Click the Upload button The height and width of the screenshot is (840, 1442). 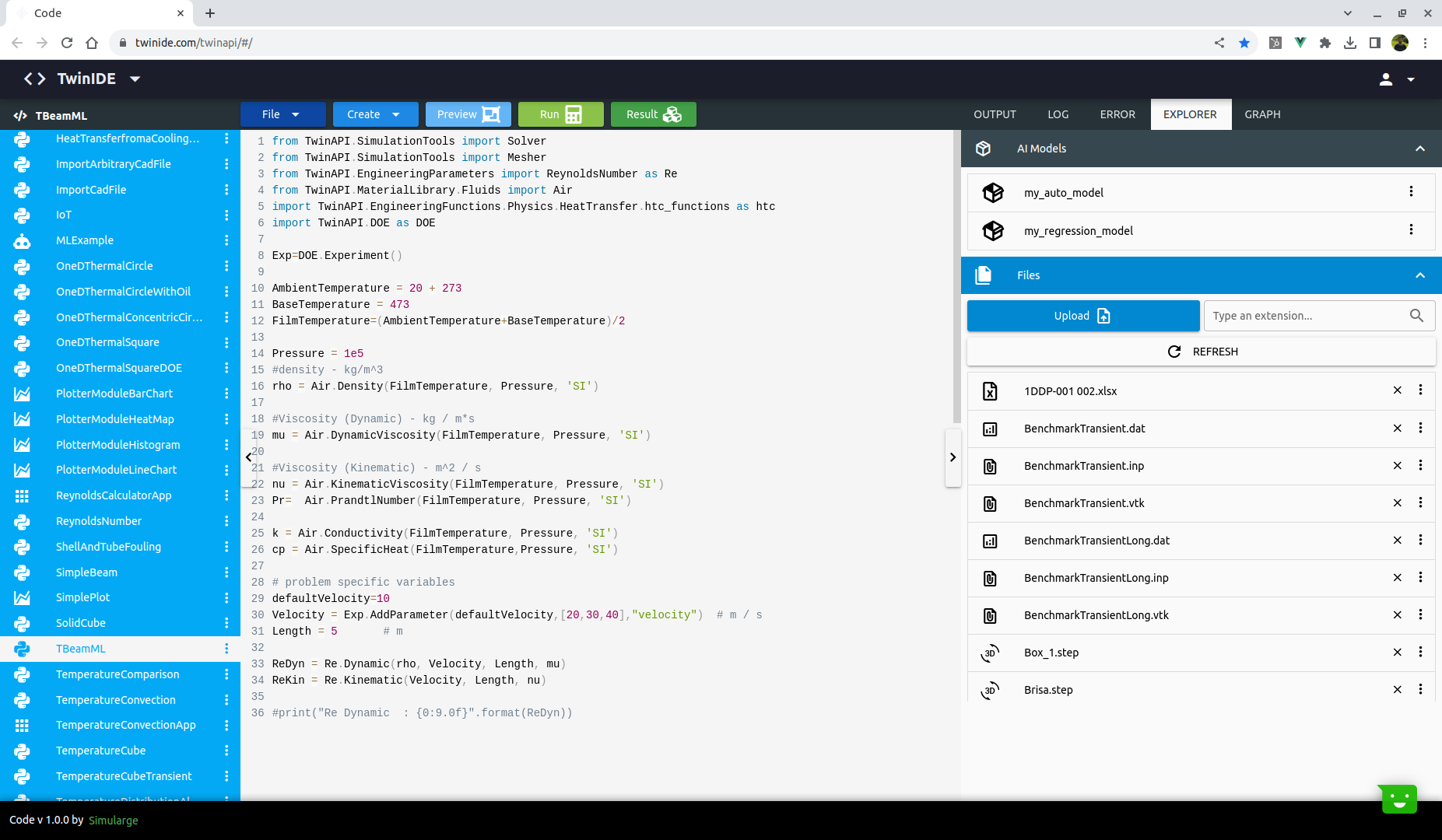point(1082,316)
